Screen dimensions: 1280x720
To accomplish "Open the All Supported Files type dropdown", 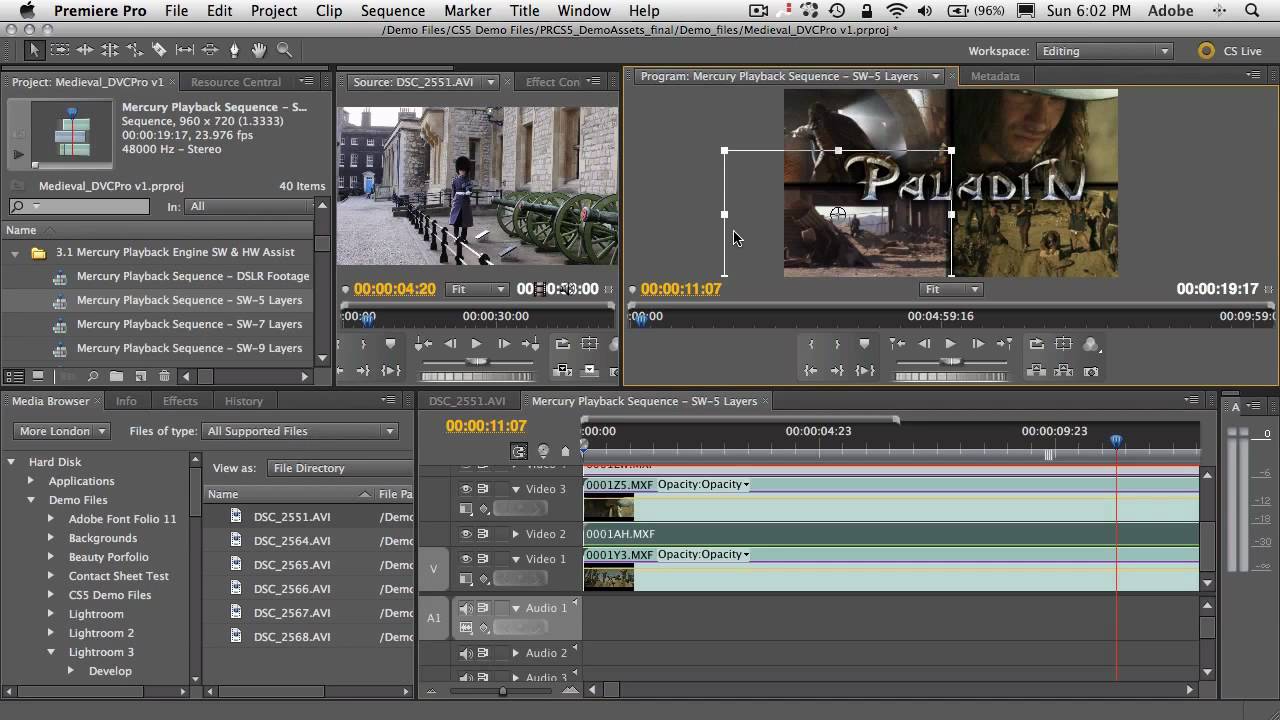I will [300, 431].
